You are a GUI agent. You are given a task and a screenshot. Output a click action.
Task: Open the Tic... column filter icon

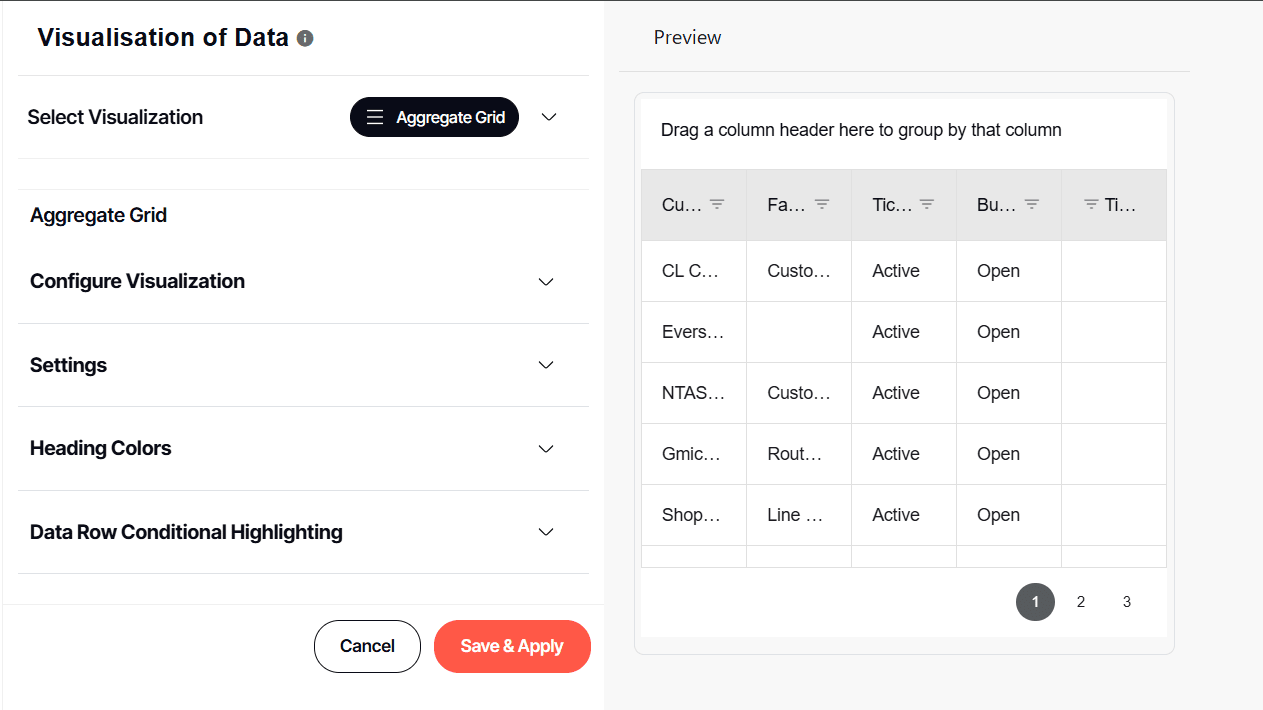tap(927, 204)
